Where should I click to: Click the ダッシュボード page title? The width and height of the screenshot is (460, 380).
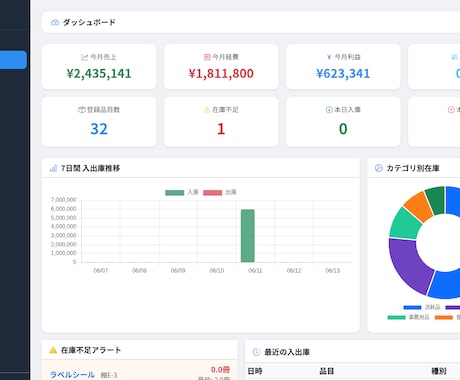tap(89, 22)
